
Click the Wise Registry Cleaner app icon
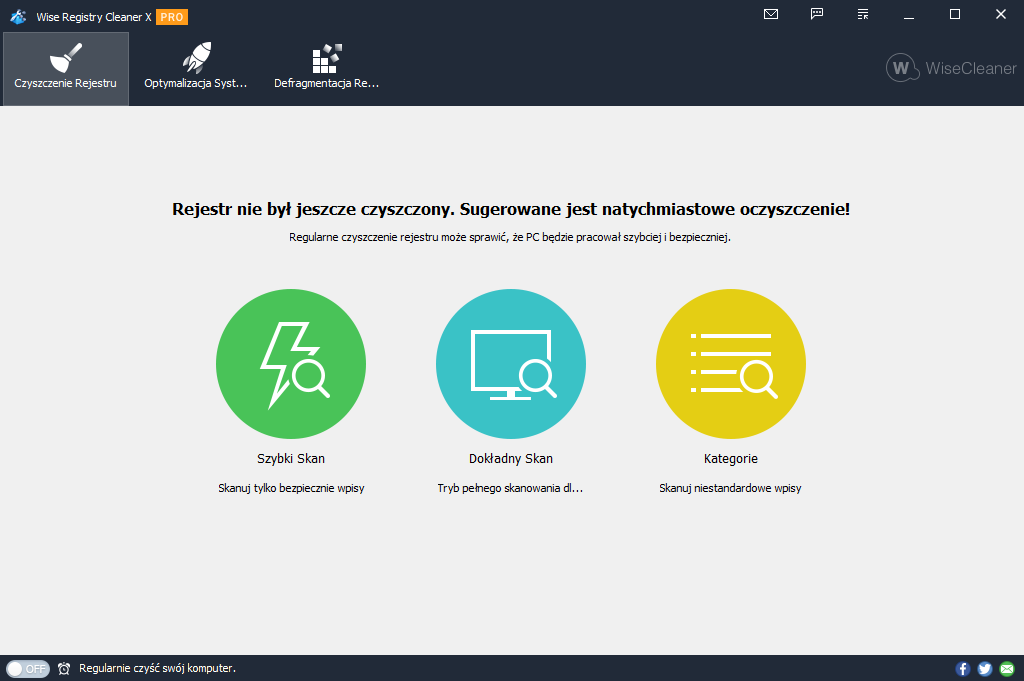pos(18,16)
